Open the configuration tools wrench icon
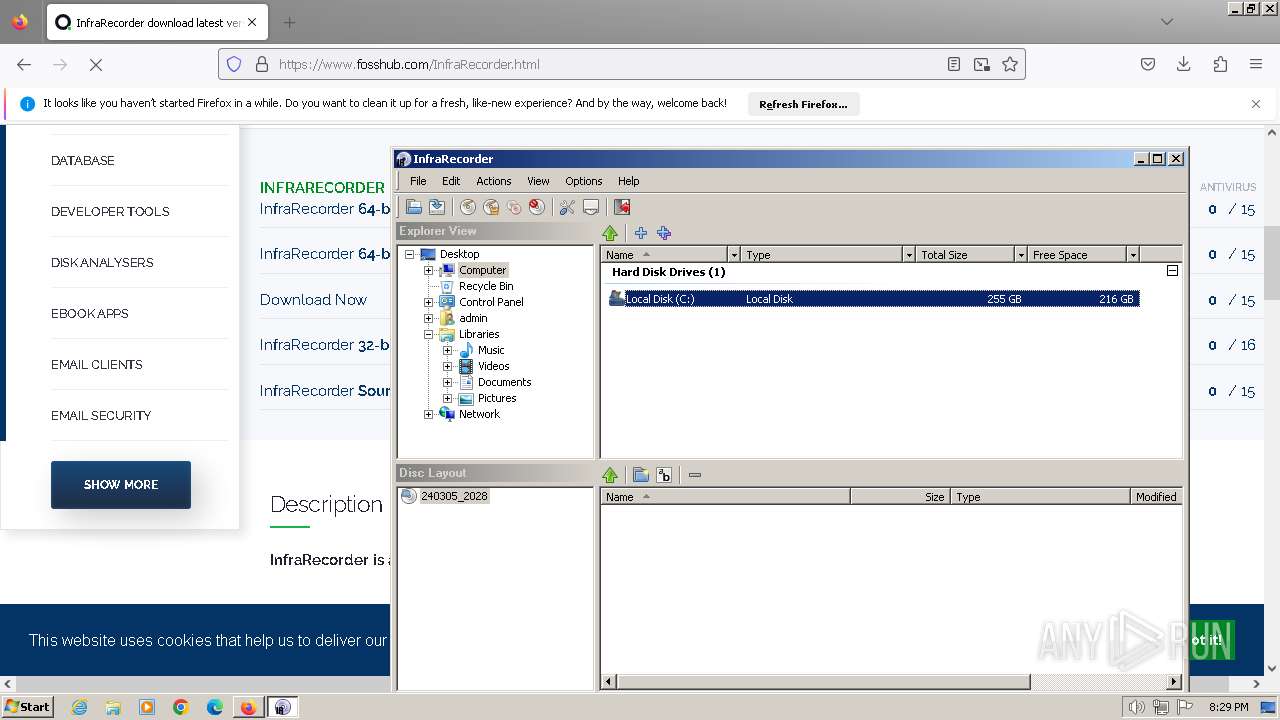 [x=567, y=207]
